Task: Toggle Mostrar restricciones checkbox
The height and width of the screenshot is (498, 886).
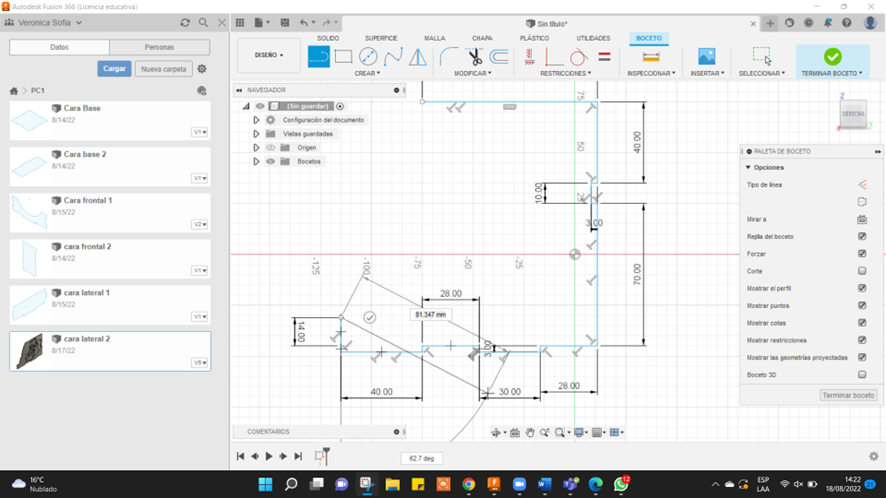Action: pos(862,340)
